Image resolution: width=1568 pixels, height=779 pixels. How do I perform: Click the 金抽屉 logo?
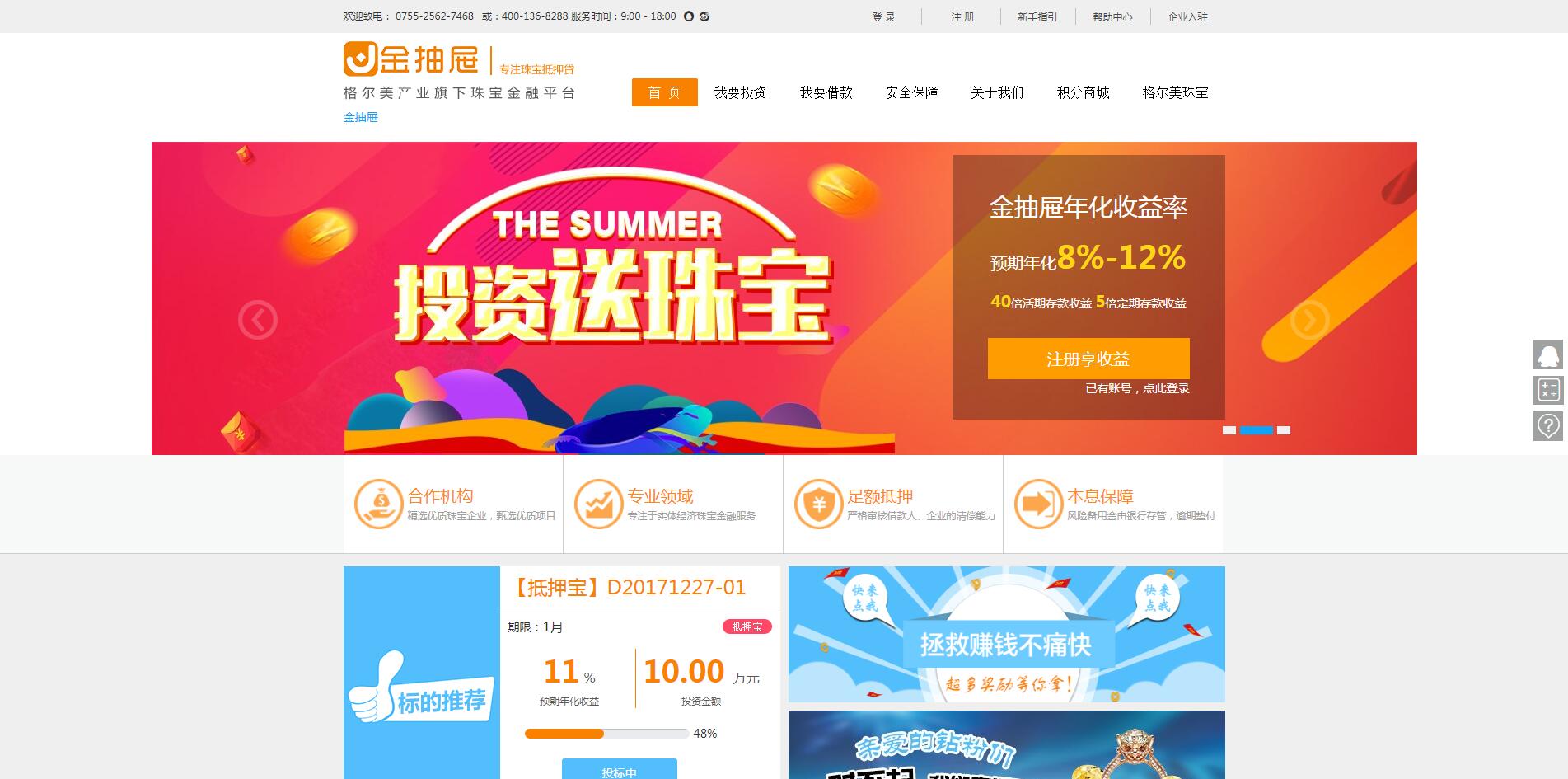click(x=411, y=59)
